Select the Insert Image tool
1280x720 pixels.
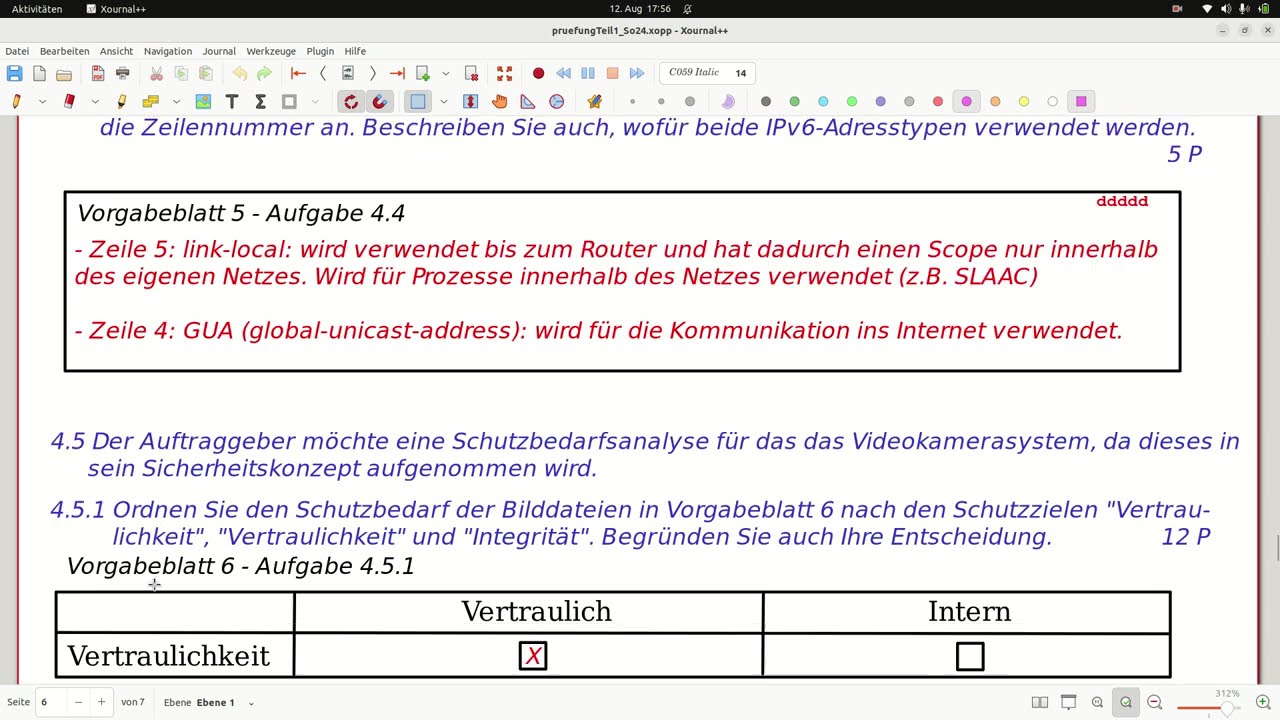pyautogui.click(x=203, y=101)
